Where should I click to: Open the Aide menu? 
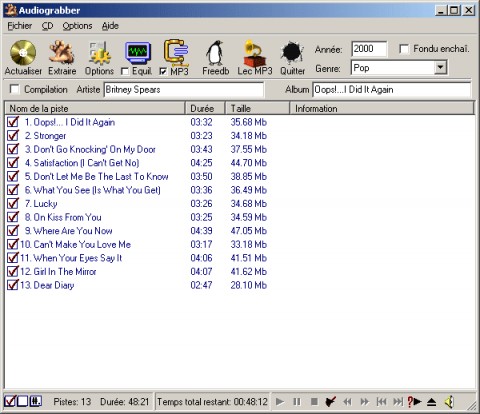click(x=110, y=26)
